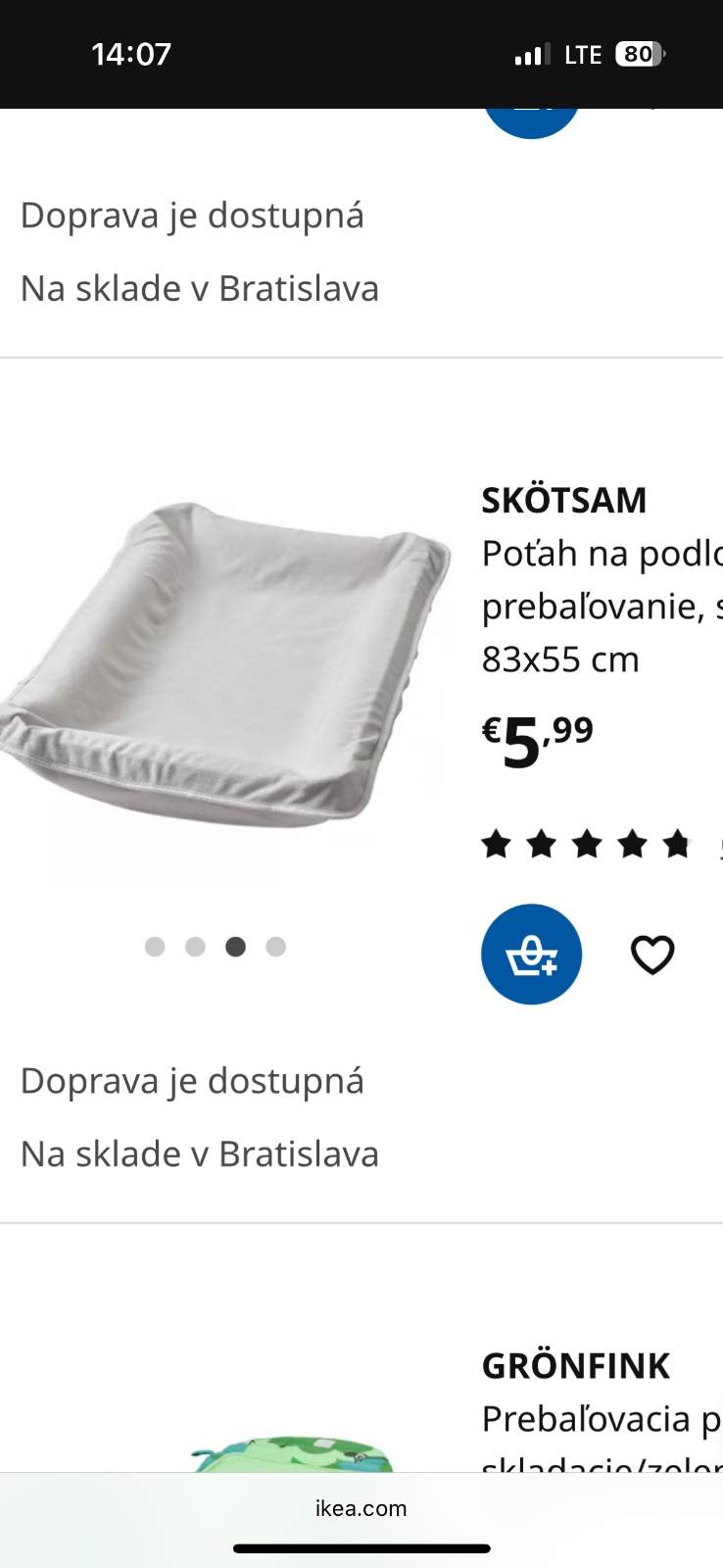Open the 'Poťah na podložku' product description

click(602, 607)
